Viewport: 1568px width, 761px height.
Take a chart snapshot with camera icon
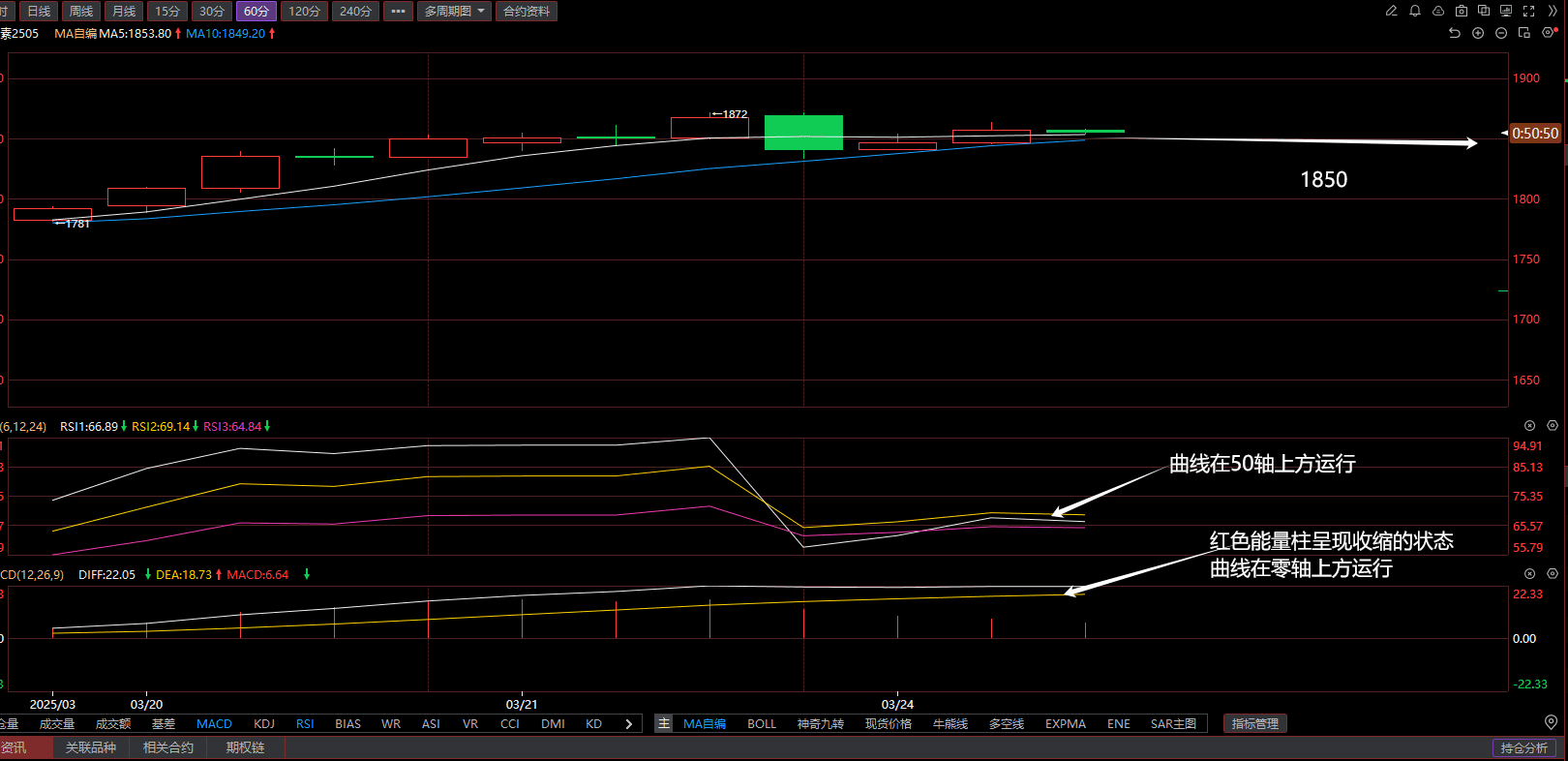[x=1462, y=11]
